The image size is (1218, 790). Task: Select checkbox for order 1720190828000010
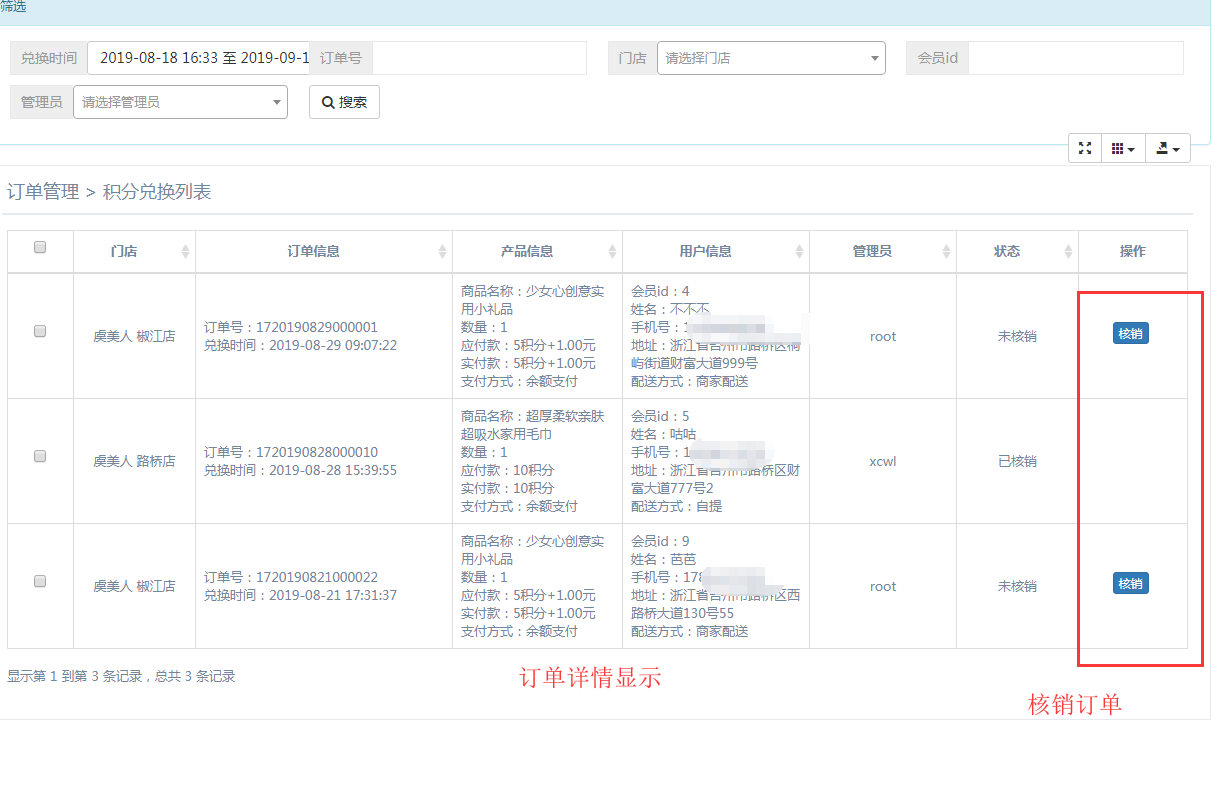click(40, 456)
